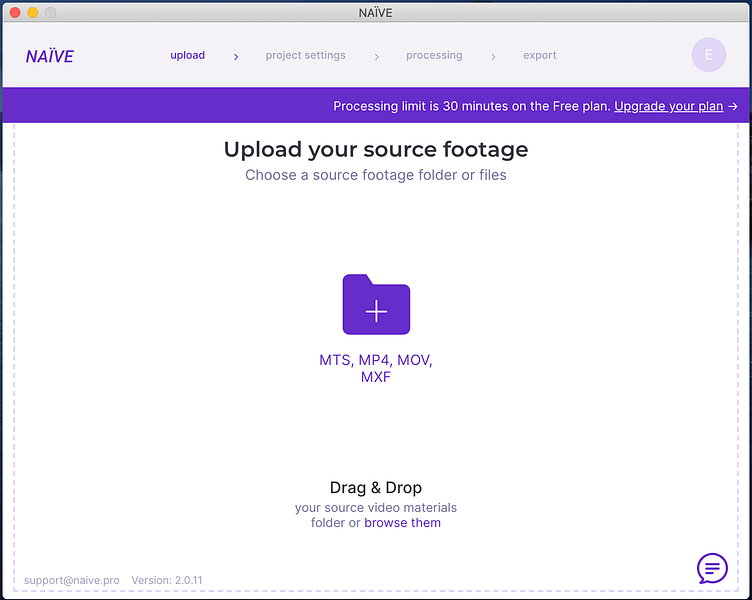This screenshot has width=752, height=600.
Task: Click Upload your source footage heading
Action: (376, 149)
